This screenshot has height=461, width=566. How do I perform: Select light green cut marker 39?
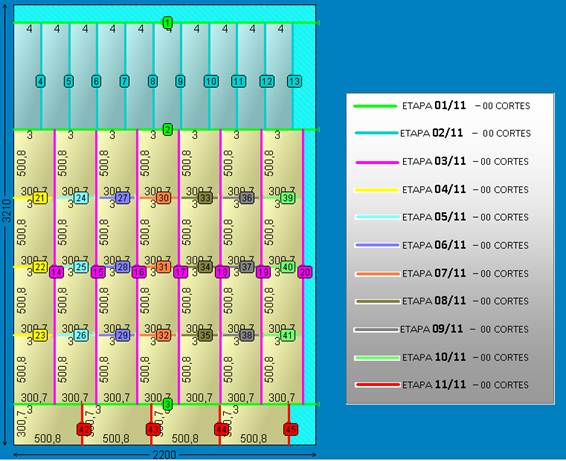(287, 198)
